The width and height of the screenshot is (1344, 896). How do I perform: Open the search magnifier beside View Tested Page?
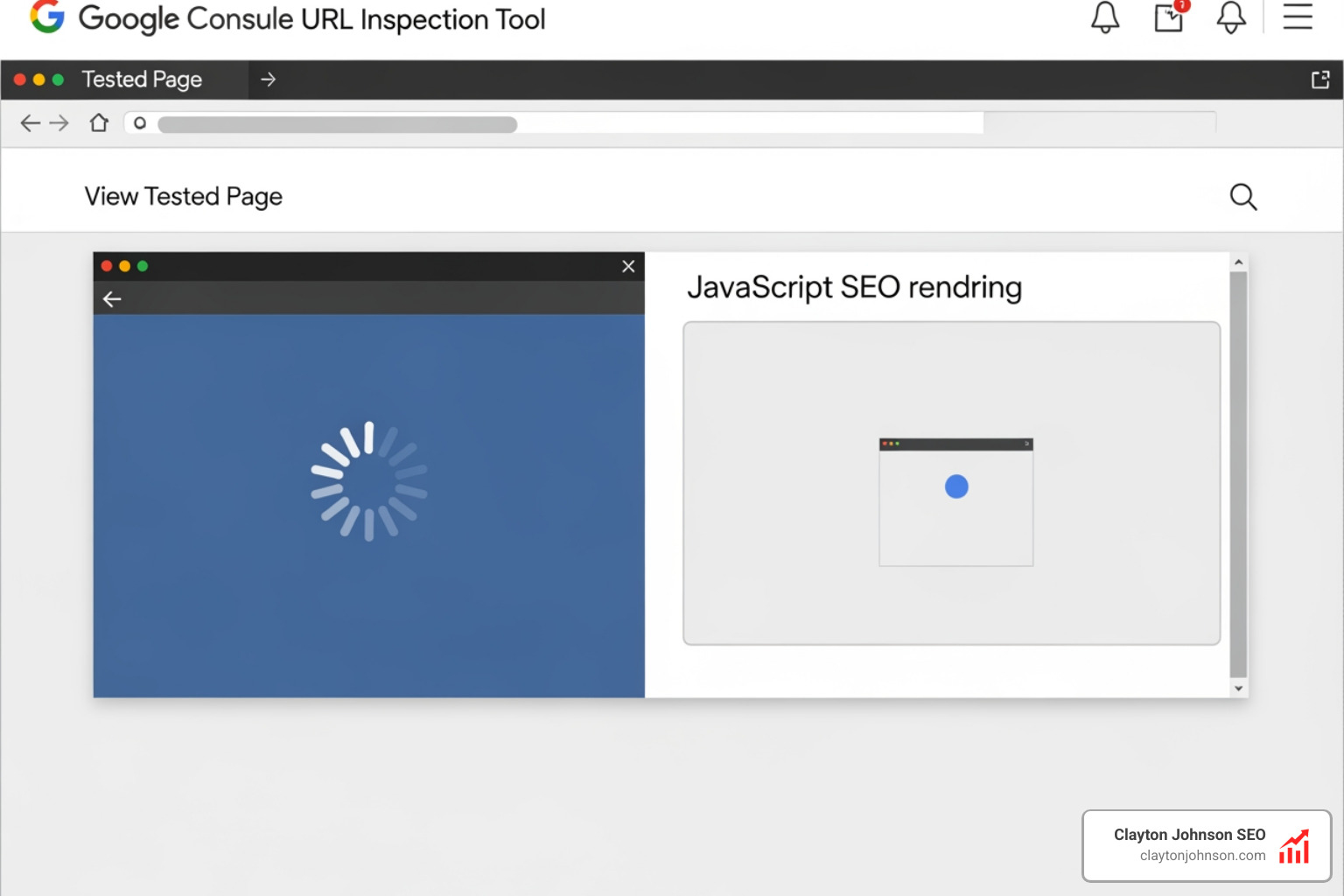[1243, 197]
